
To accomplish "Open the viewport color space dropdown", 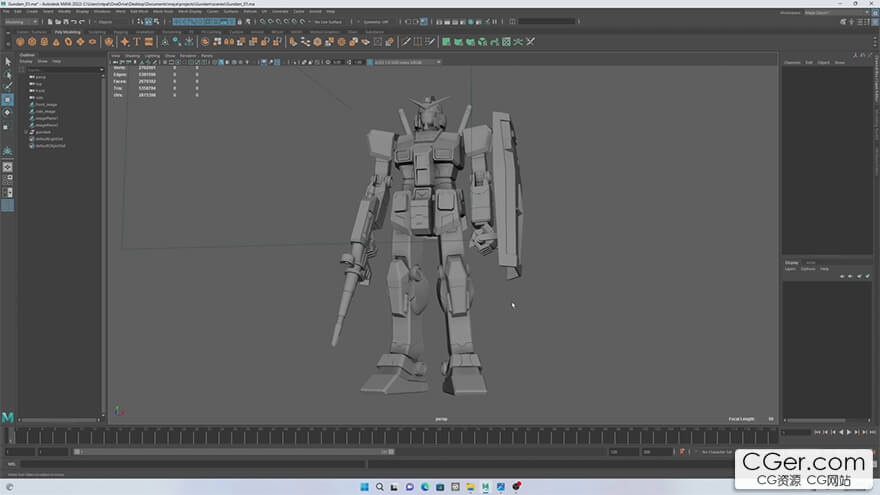I will 407,62.
